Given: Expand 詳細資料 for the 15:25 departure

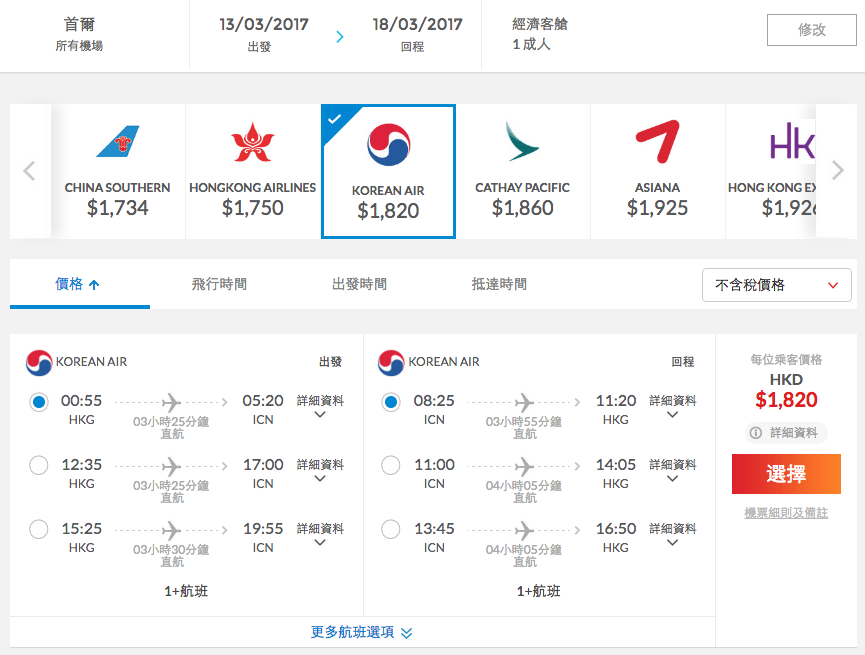Looking at the screenshot, I should pos(320,535).
